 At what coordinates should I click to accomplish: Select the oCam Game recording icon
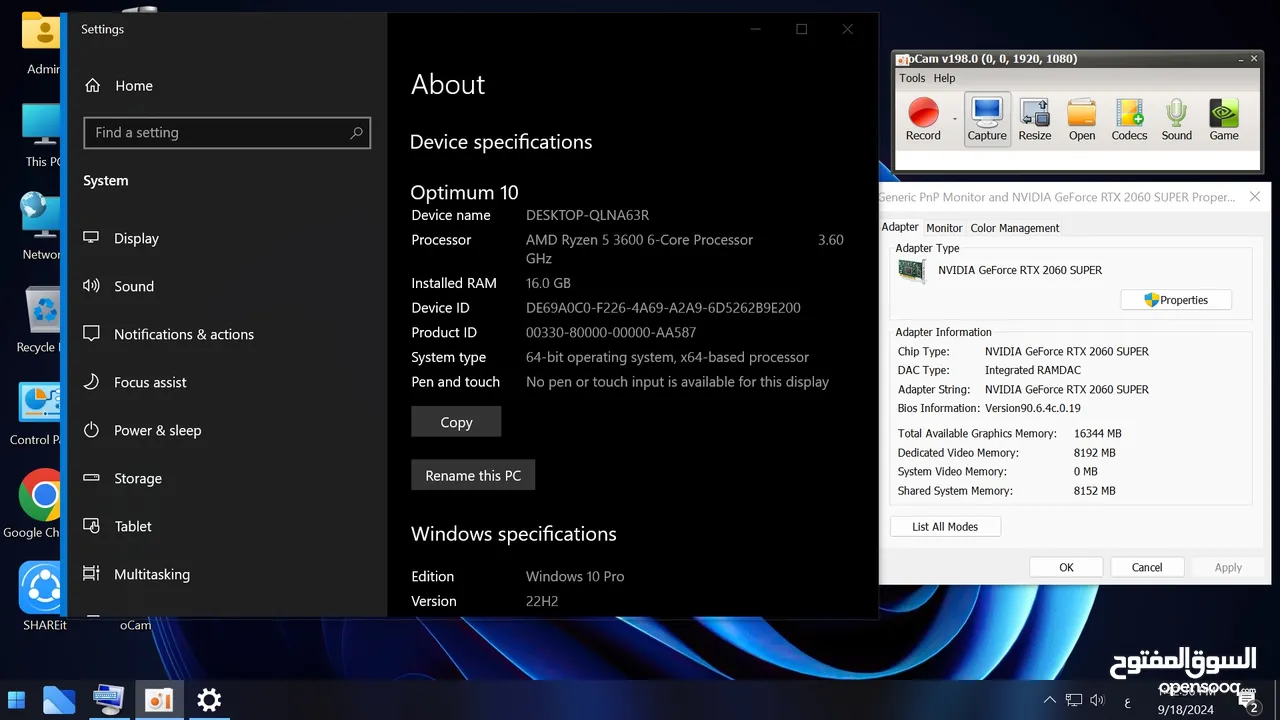point(1224,119)
